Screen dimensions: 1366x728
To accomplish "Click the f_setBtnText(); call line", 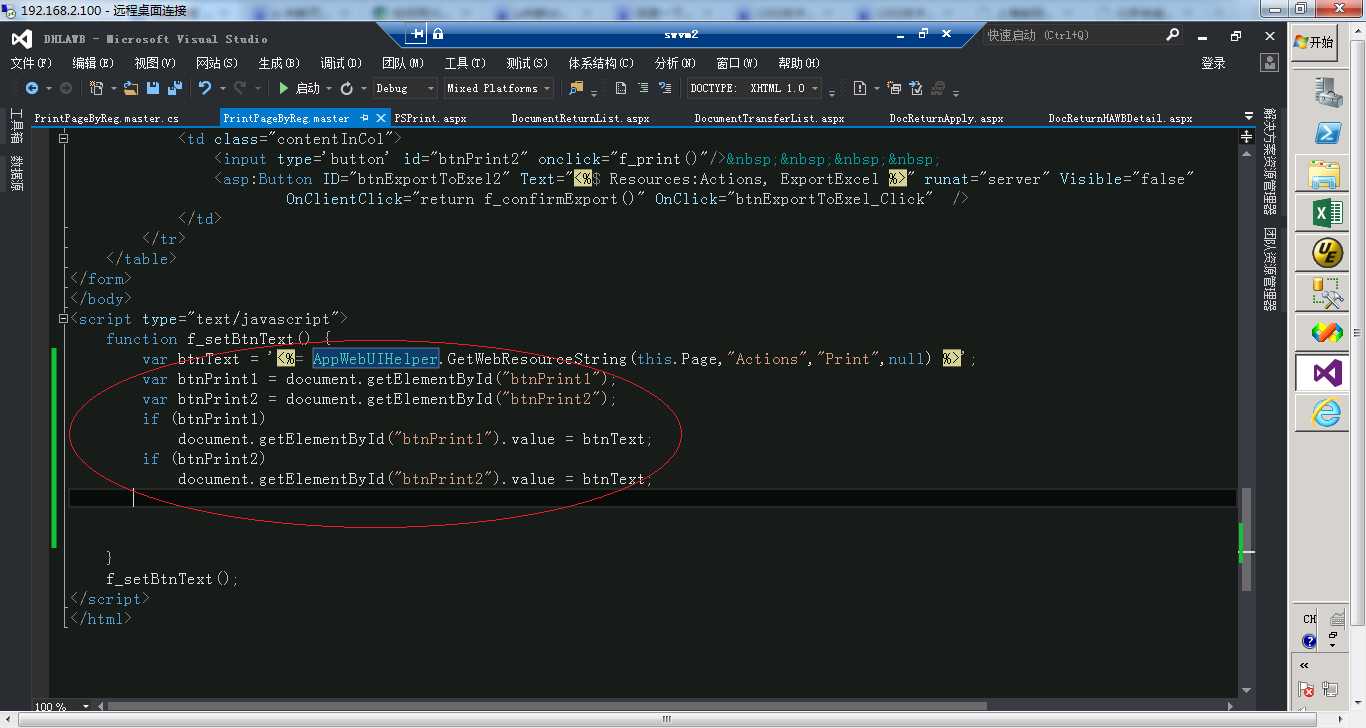I will coord(173,579).
